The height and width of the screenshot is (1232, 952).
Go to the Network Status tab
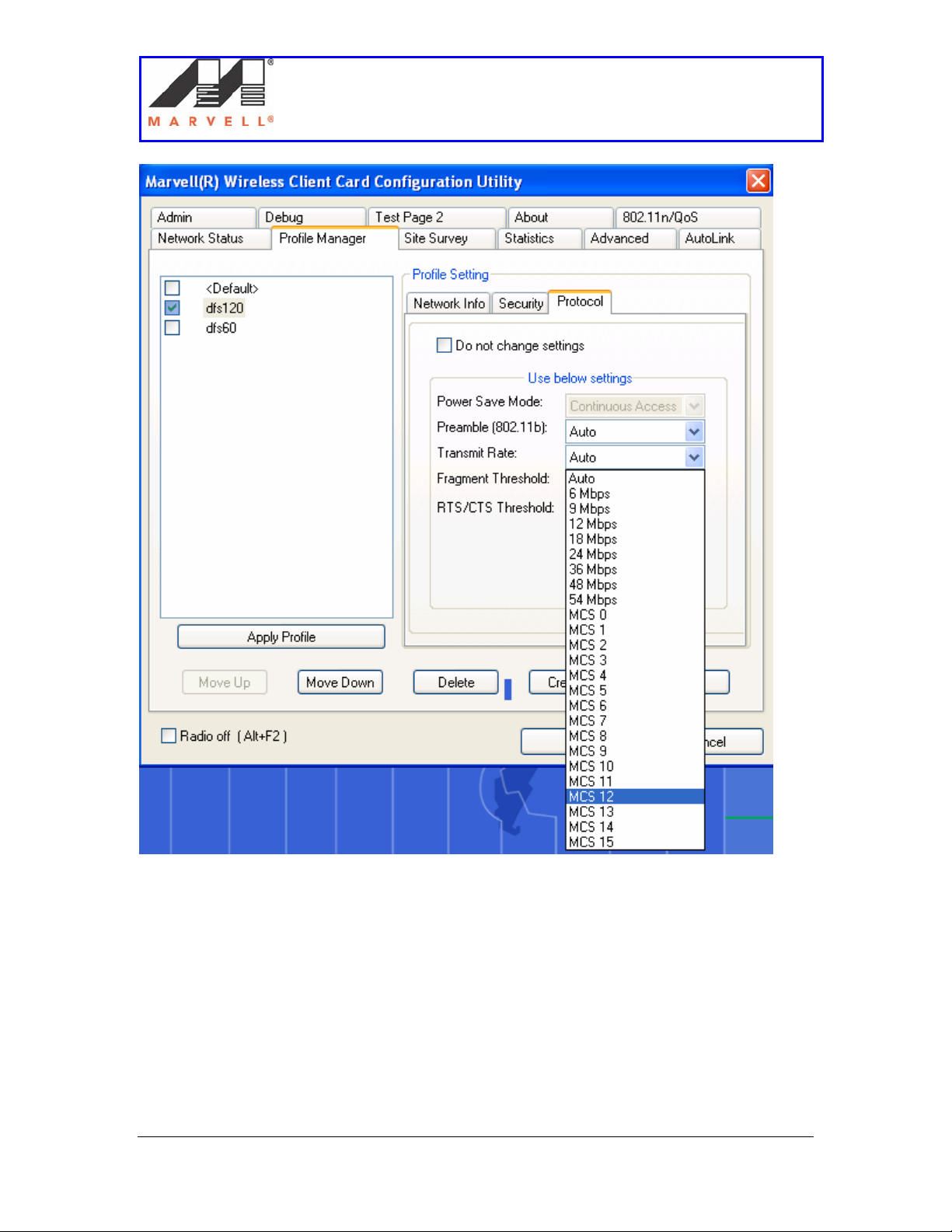click(201, 239)
